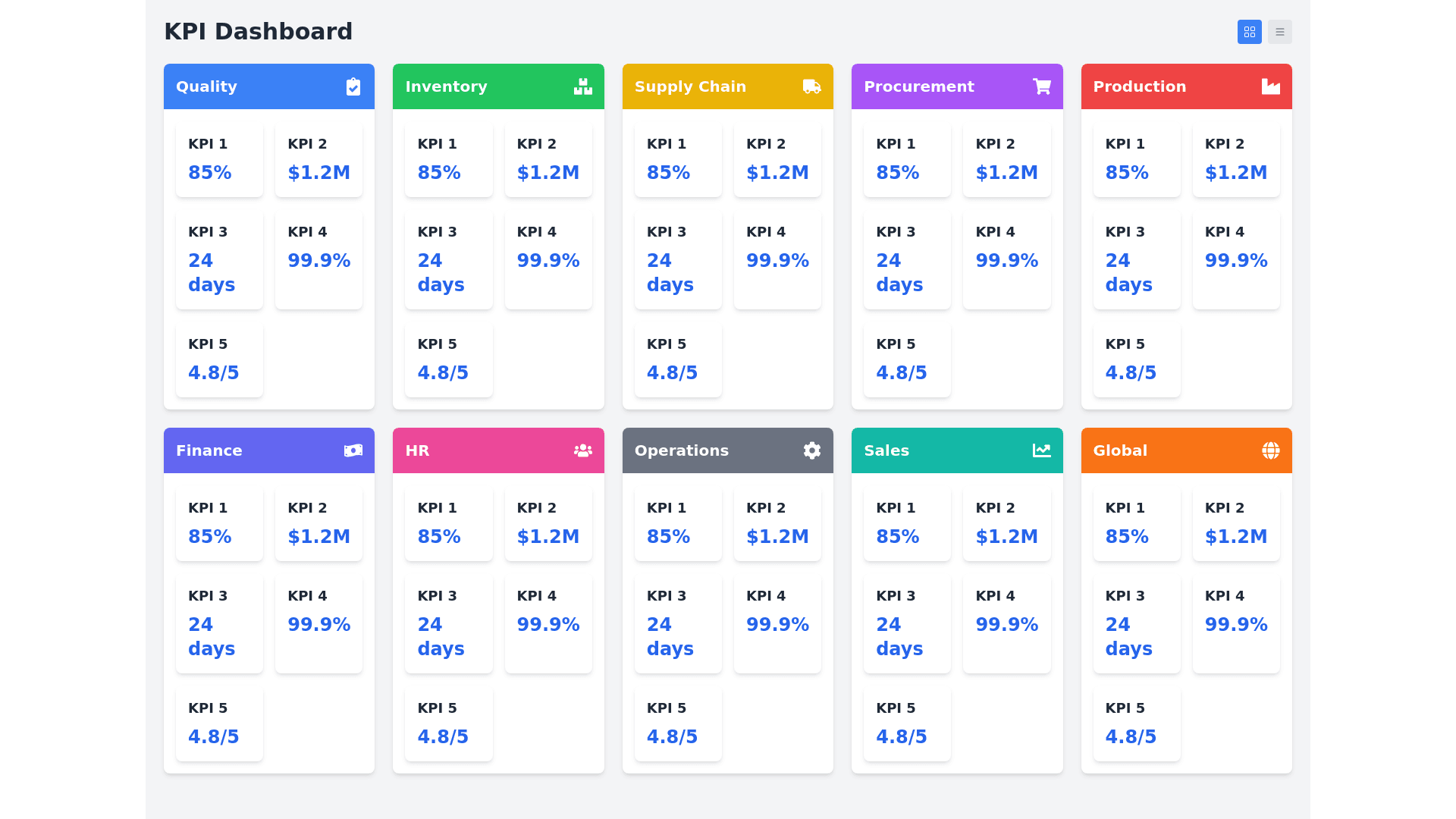The width and height of the screenshot is (1456, 819).
Task: Click the Finance money bill icon
Action: [353, 450]
